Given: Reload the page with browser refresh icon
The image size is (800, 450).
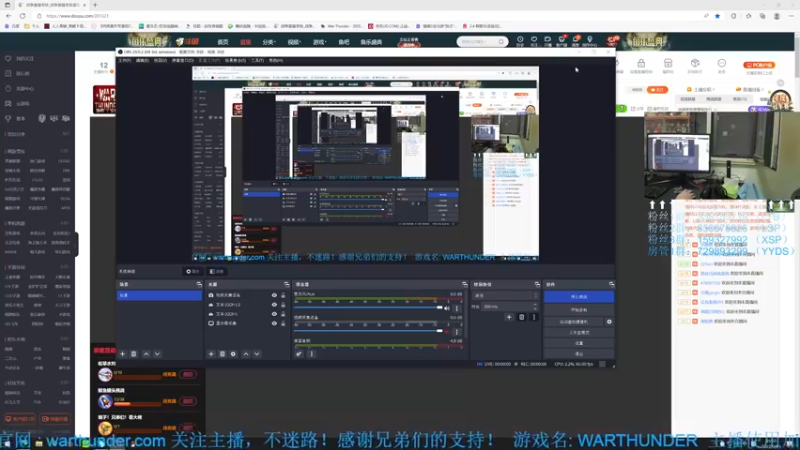Looking at the screenshot, I should (x=22, y=16).
